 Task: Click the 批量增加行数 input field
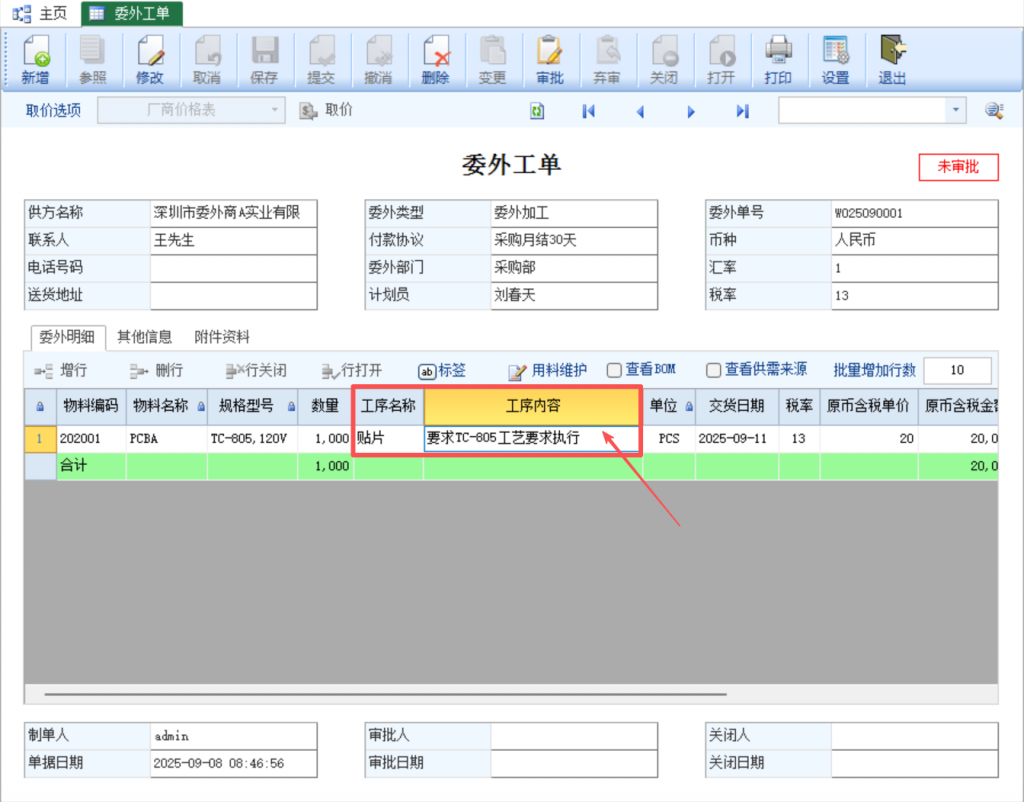957,370
